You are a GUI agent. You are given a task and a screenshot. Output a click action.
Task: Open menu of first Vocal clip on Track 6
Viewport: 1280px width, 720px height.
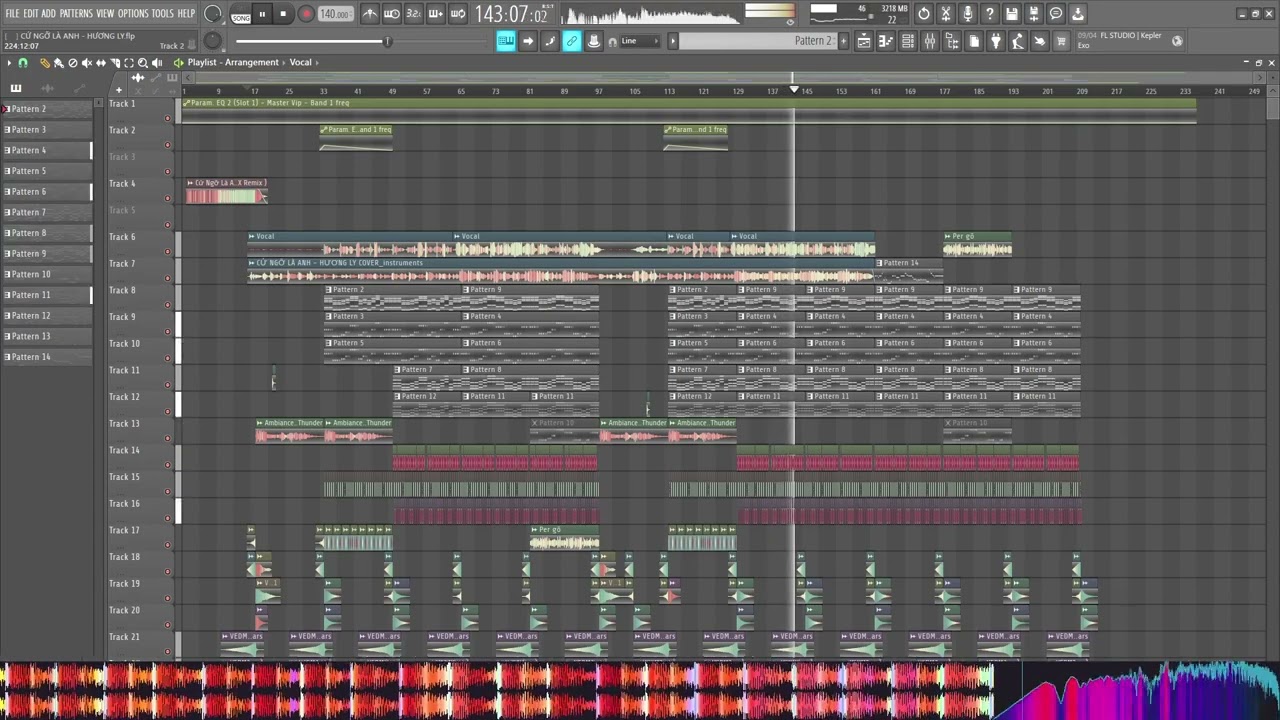tap(252, 237)
